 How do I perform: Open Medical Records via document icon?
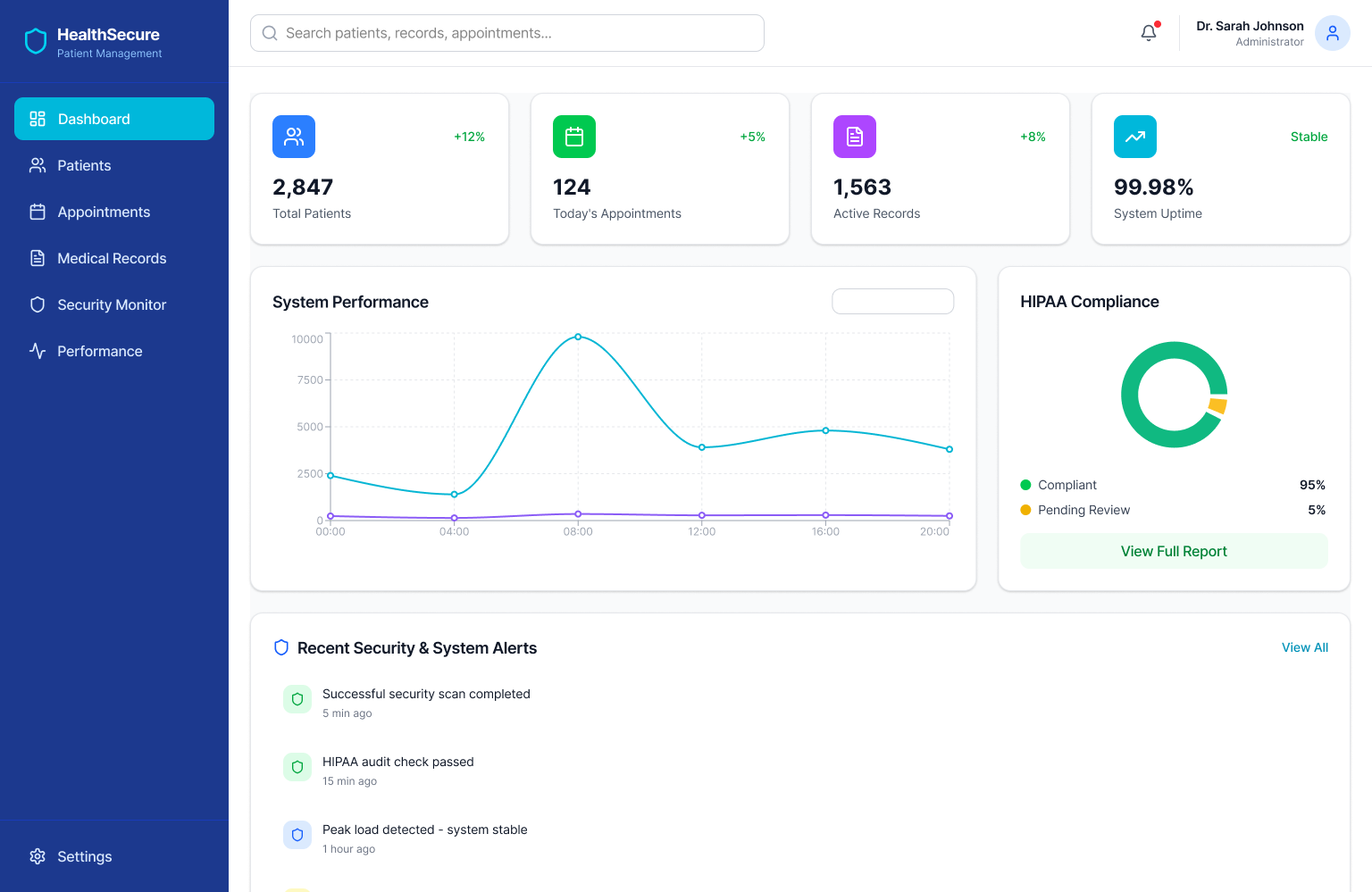click(x=37, y=258)
